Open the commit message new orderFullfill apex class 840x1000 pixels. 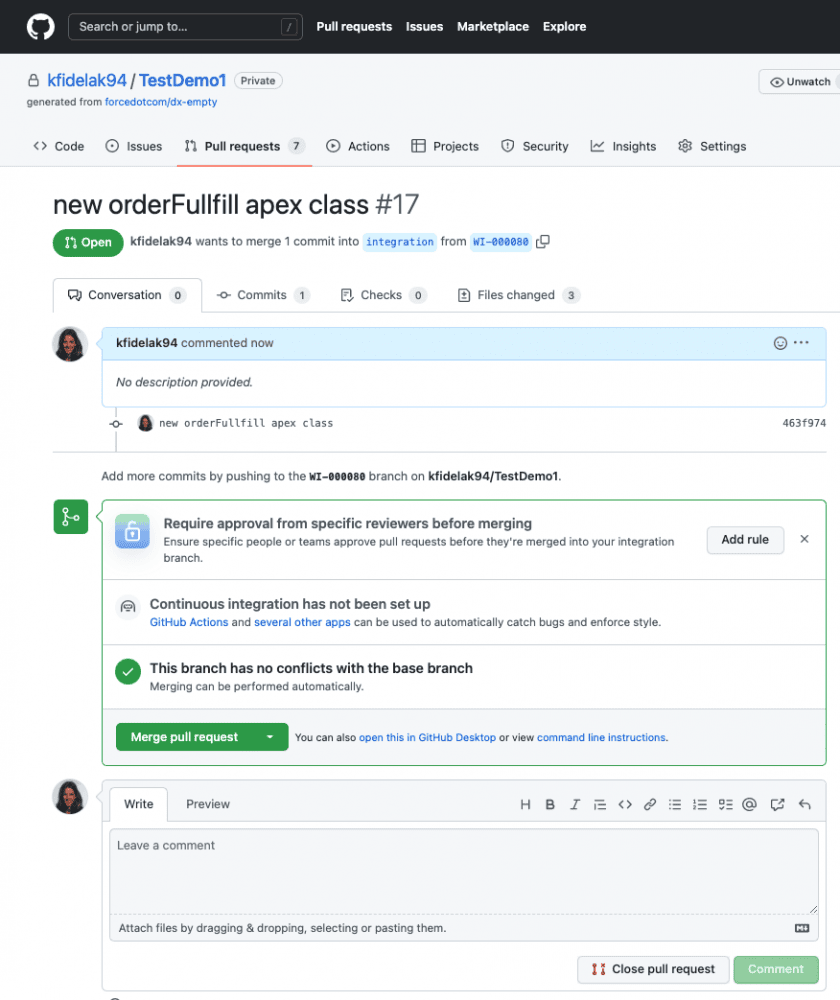(x=246, y=423)
